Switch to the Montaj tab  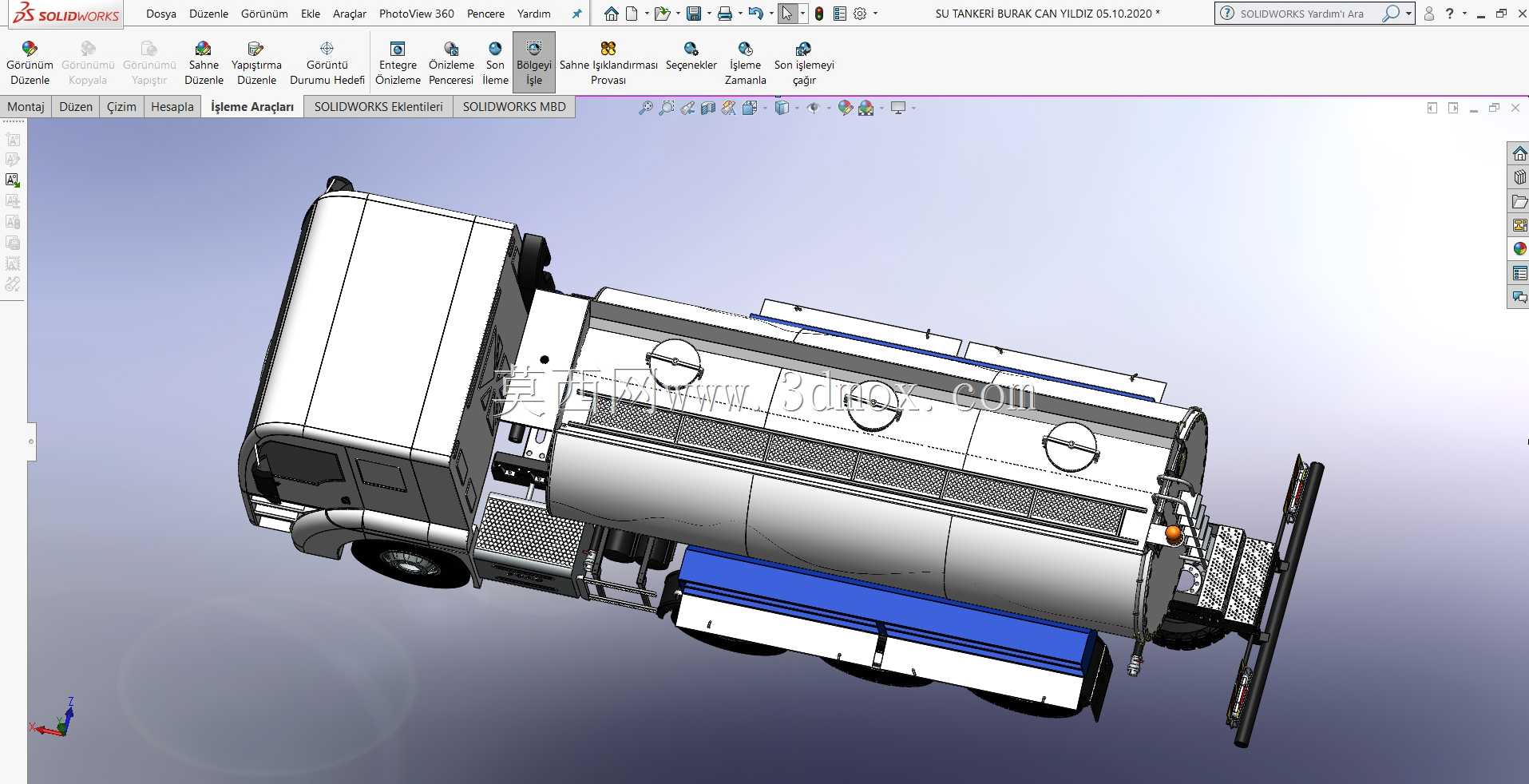click(x=26, y=106)
